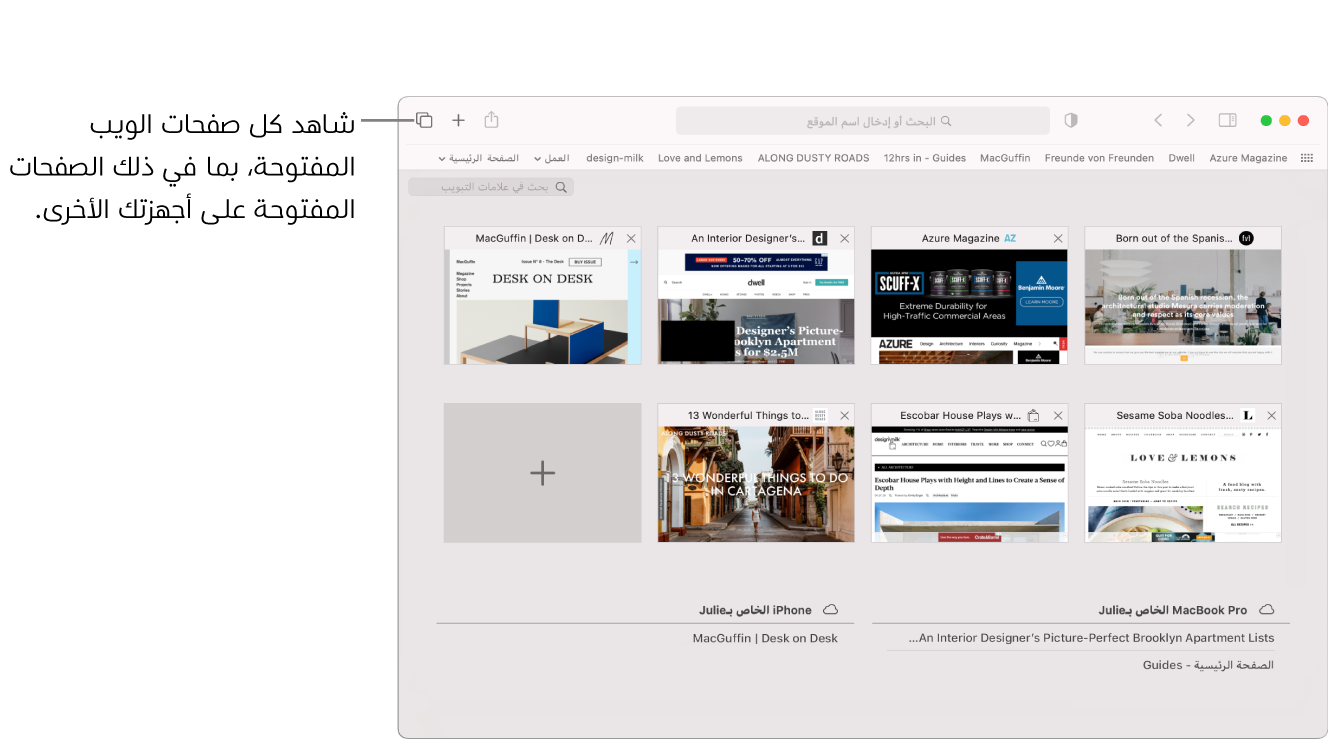Click the search tabs field
The width and height of the screenshot is (1330, 739).
[x=491, y=187]
